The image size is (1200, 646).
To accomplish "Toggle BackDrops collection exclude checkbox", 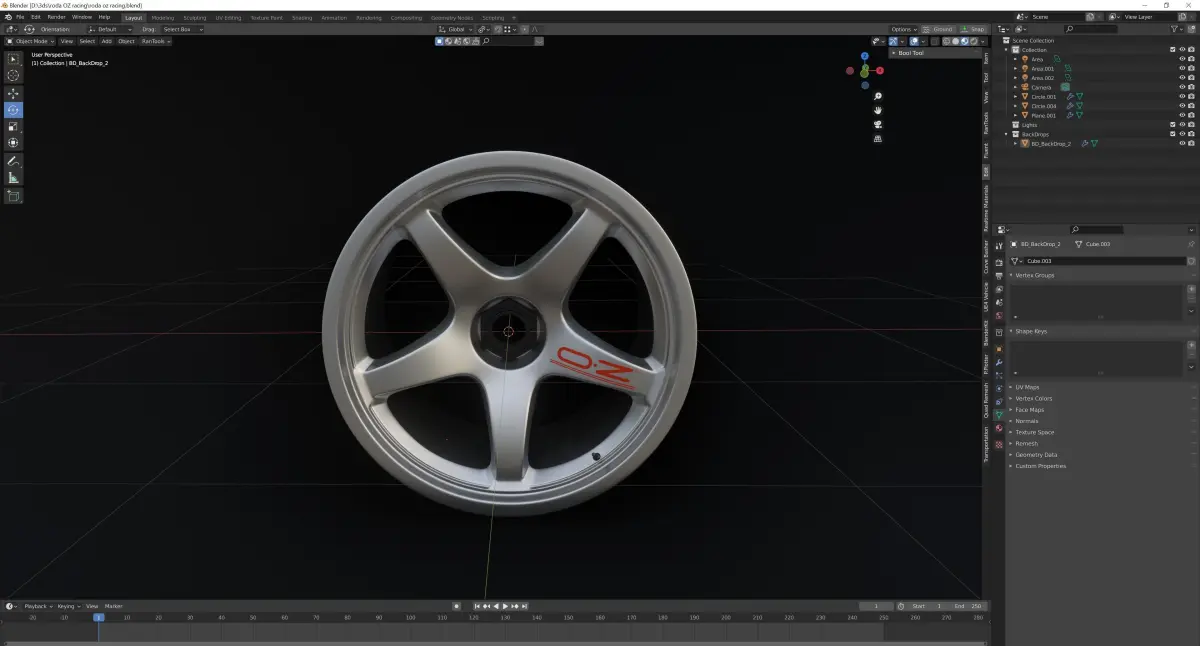I will pyautogui.click(x=1173, y=134).
